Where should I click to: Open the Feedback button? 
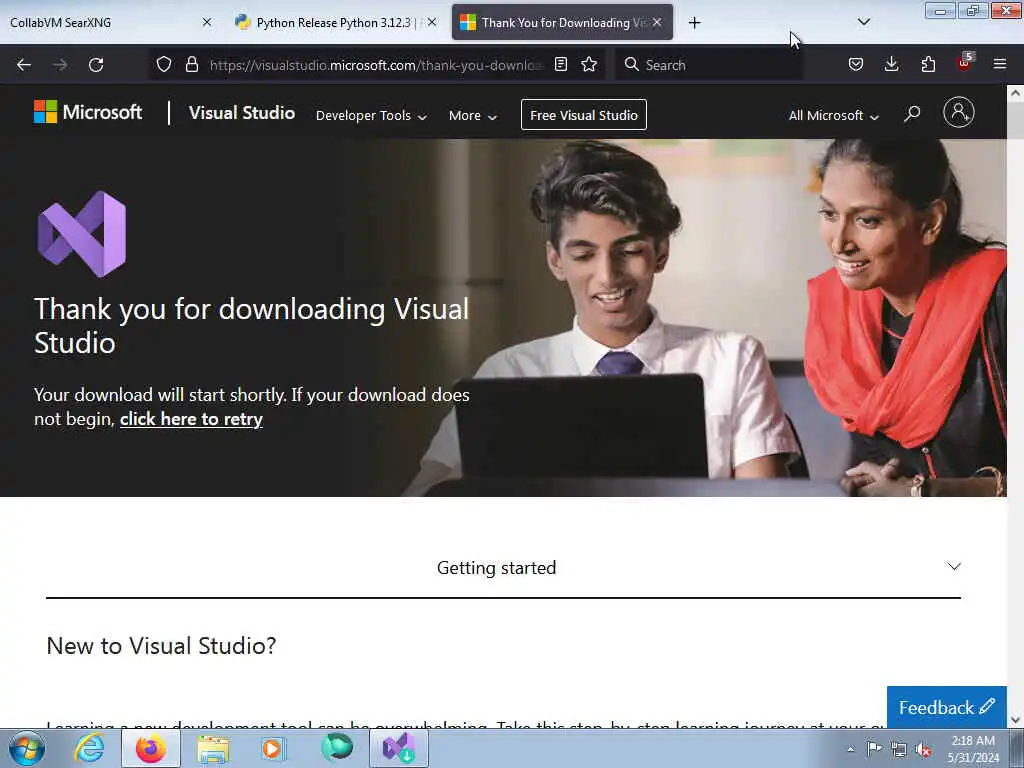946,707
